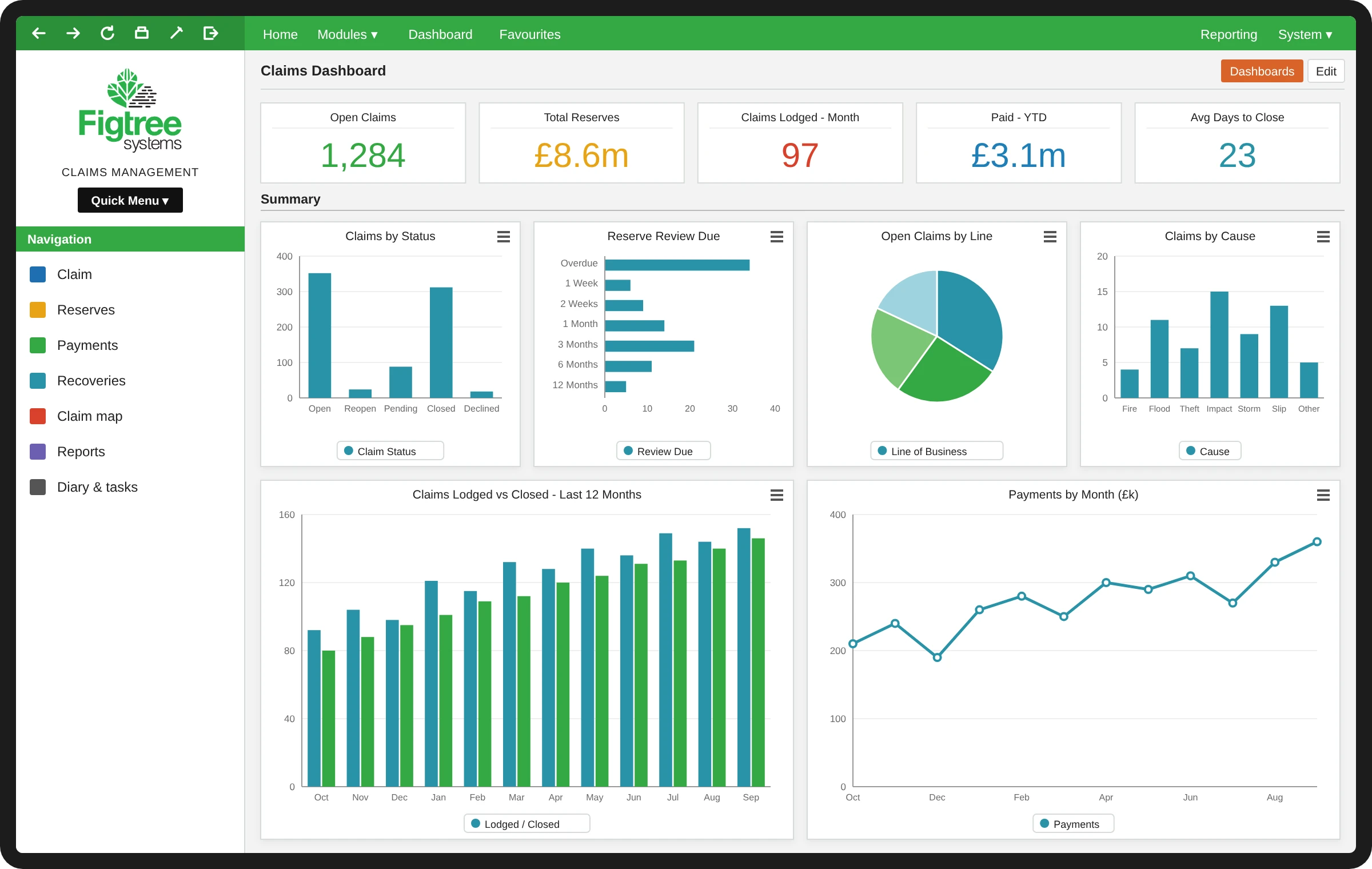Expand the System dropdown menu
Viewport: 1372px width, 869px height.
(1306, 34)
